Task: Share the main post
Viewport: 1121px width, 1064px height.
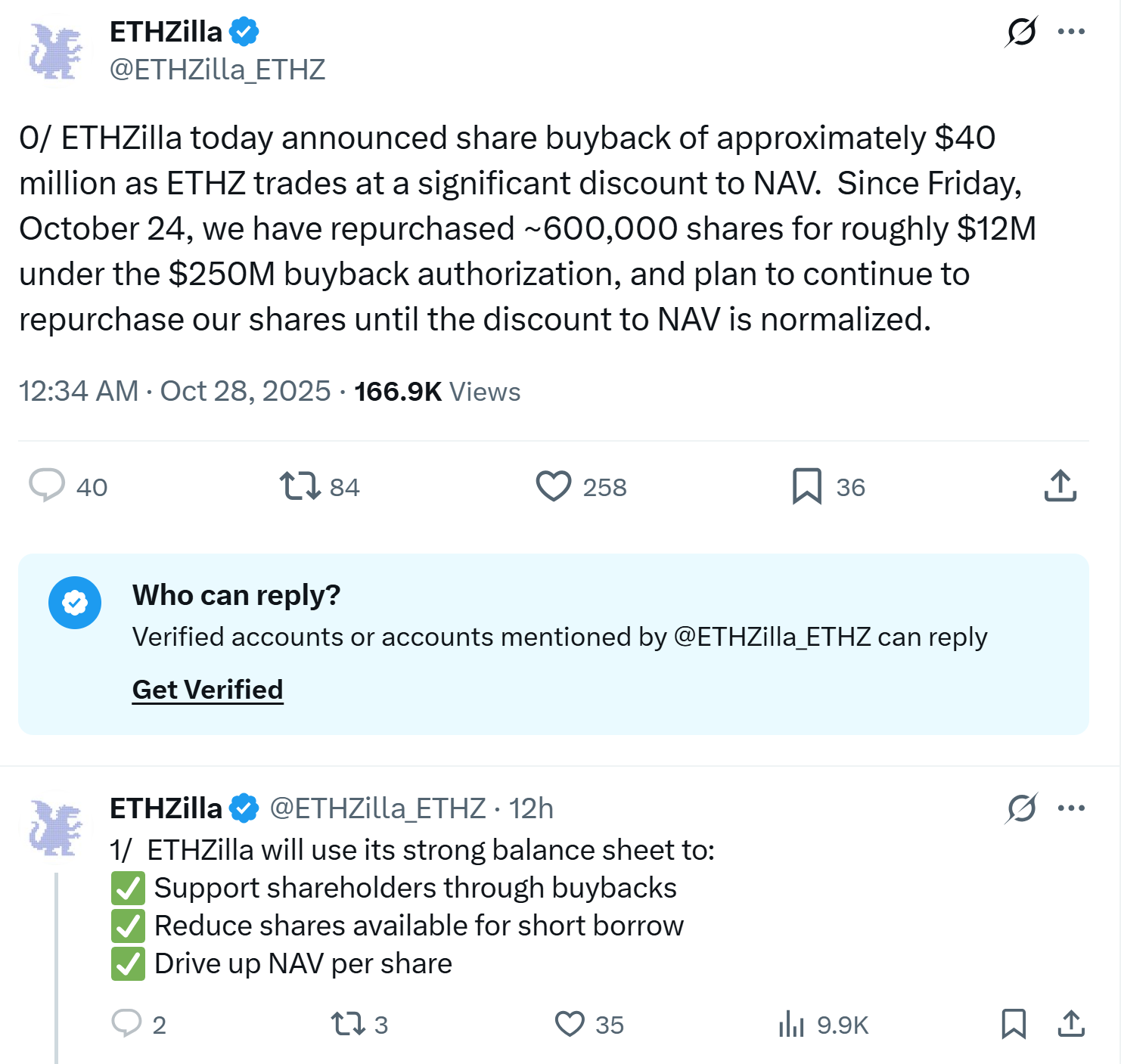Action: (1060, 486)
